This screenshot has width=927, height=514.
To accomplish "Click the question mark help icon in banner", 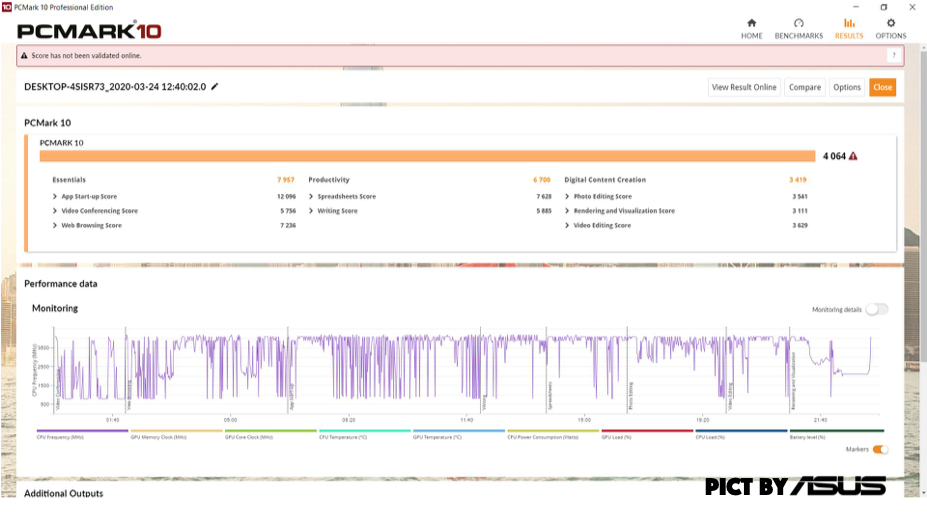I will [x=893, y=55].
